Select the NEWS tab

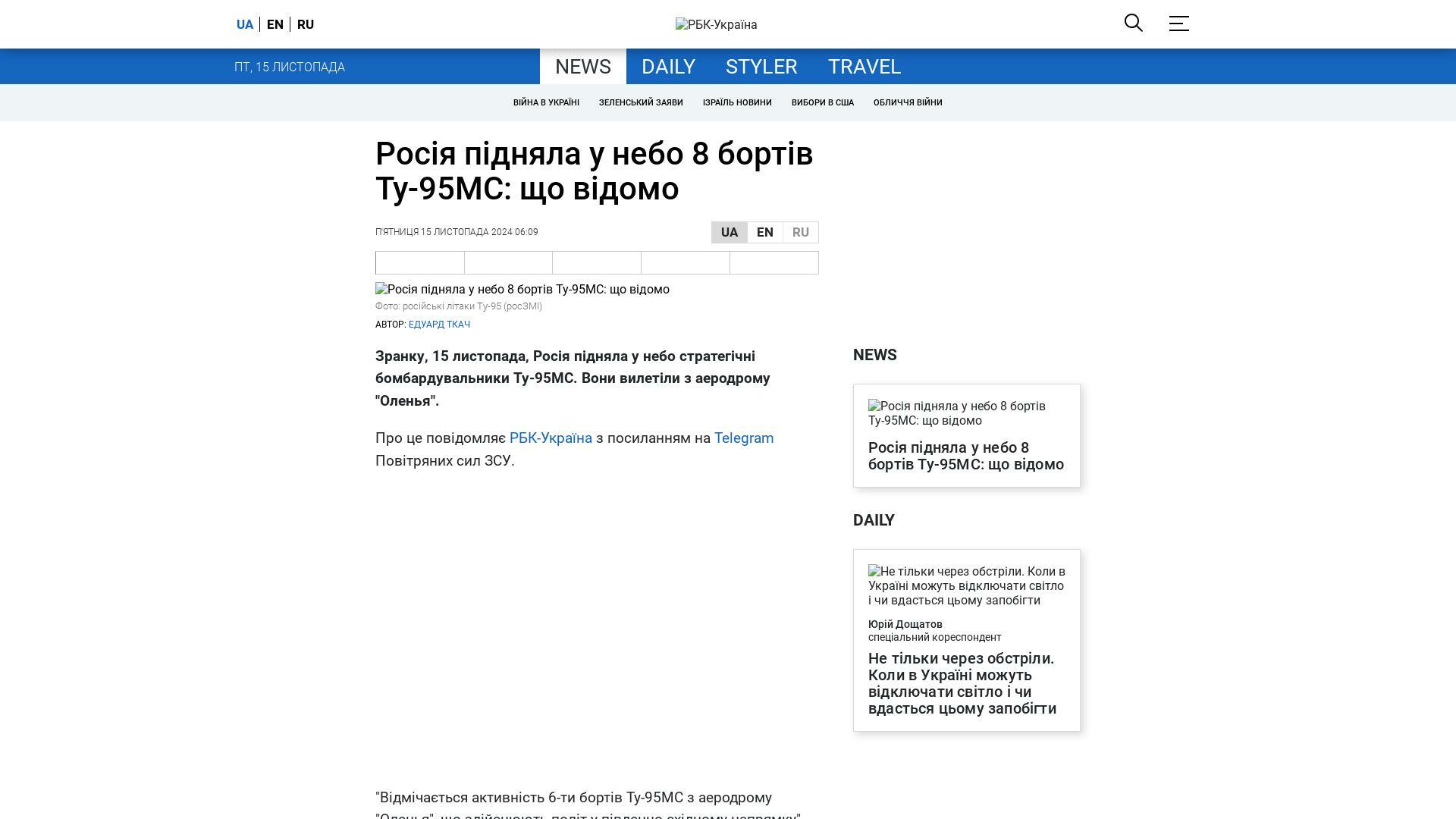click(x=583, y=67)
